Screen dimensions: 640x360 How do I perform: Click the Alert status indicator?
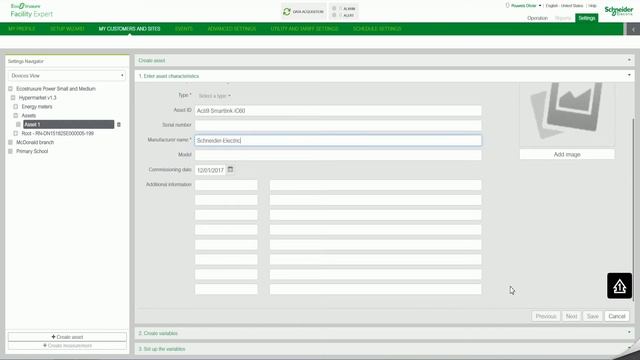(334, 15)
